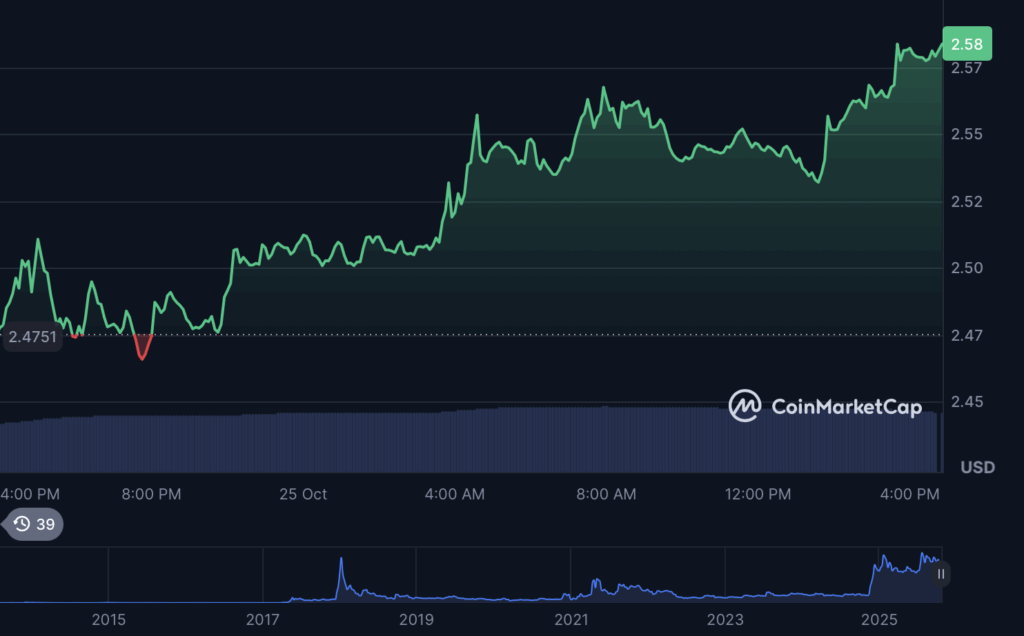Image resolution: width=1024 pixels, height=636 pixels.
Task: Select 2025 on the navigator timeline
Action: (x=879, y=620)
